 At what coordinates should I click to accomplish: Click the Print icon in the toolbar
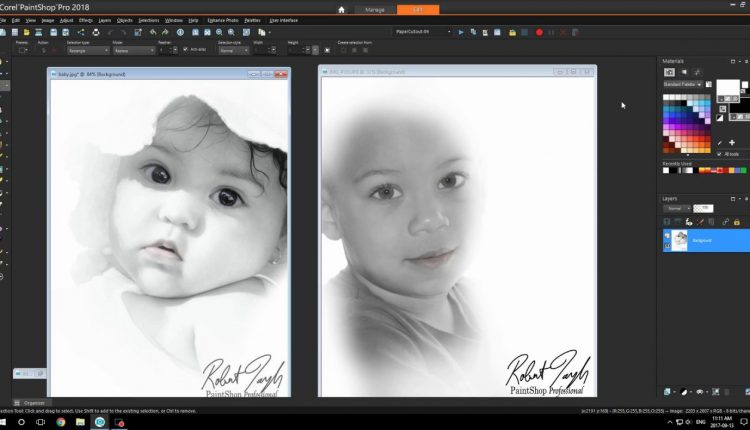coord(96,33)
